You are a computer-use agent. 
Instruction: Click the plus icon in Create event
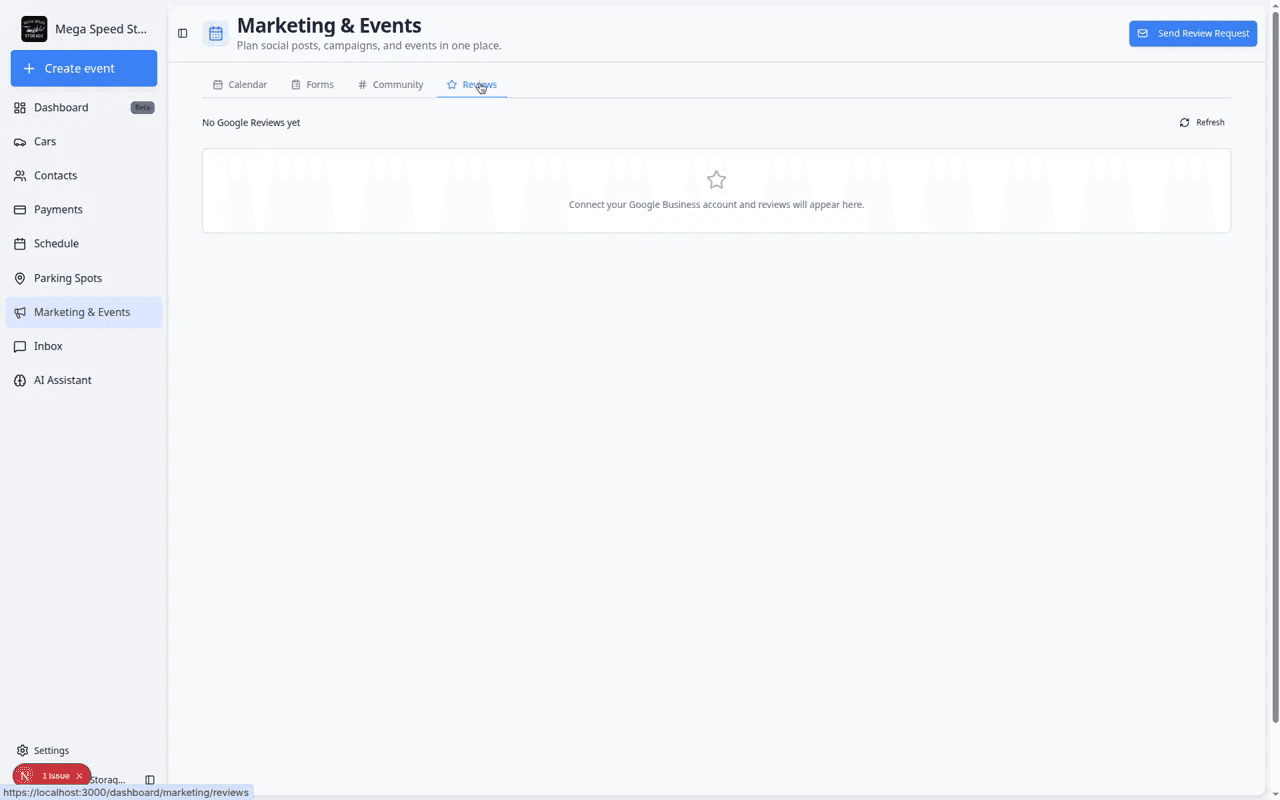(29, 68)
